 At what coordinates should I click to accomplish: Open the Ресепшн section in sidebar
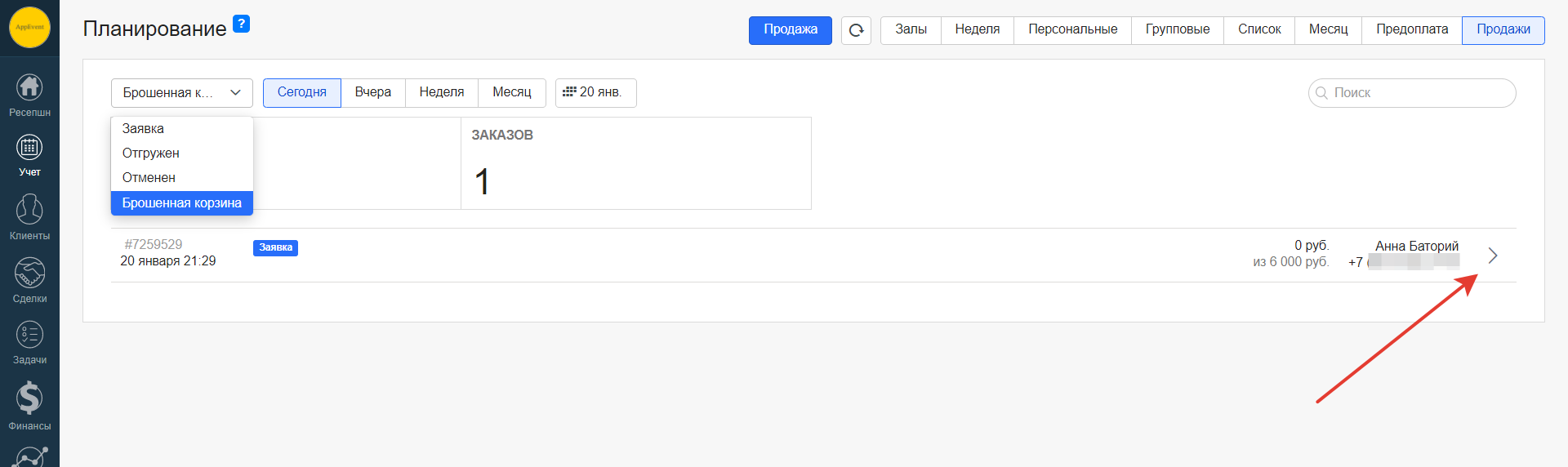[x=29, y=95]
